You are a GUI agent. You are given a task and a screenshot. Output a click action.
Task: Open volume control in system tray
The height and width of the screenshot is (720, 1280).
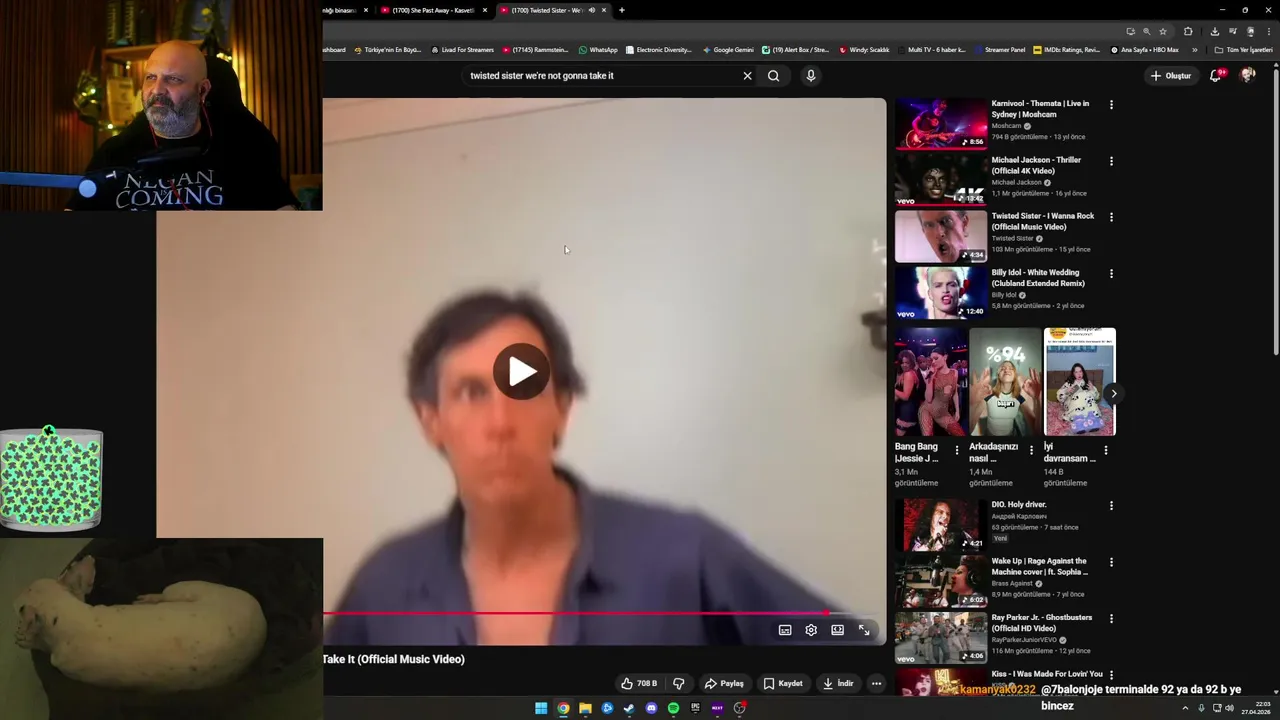pyautogui.click(x=1230, y=708)
